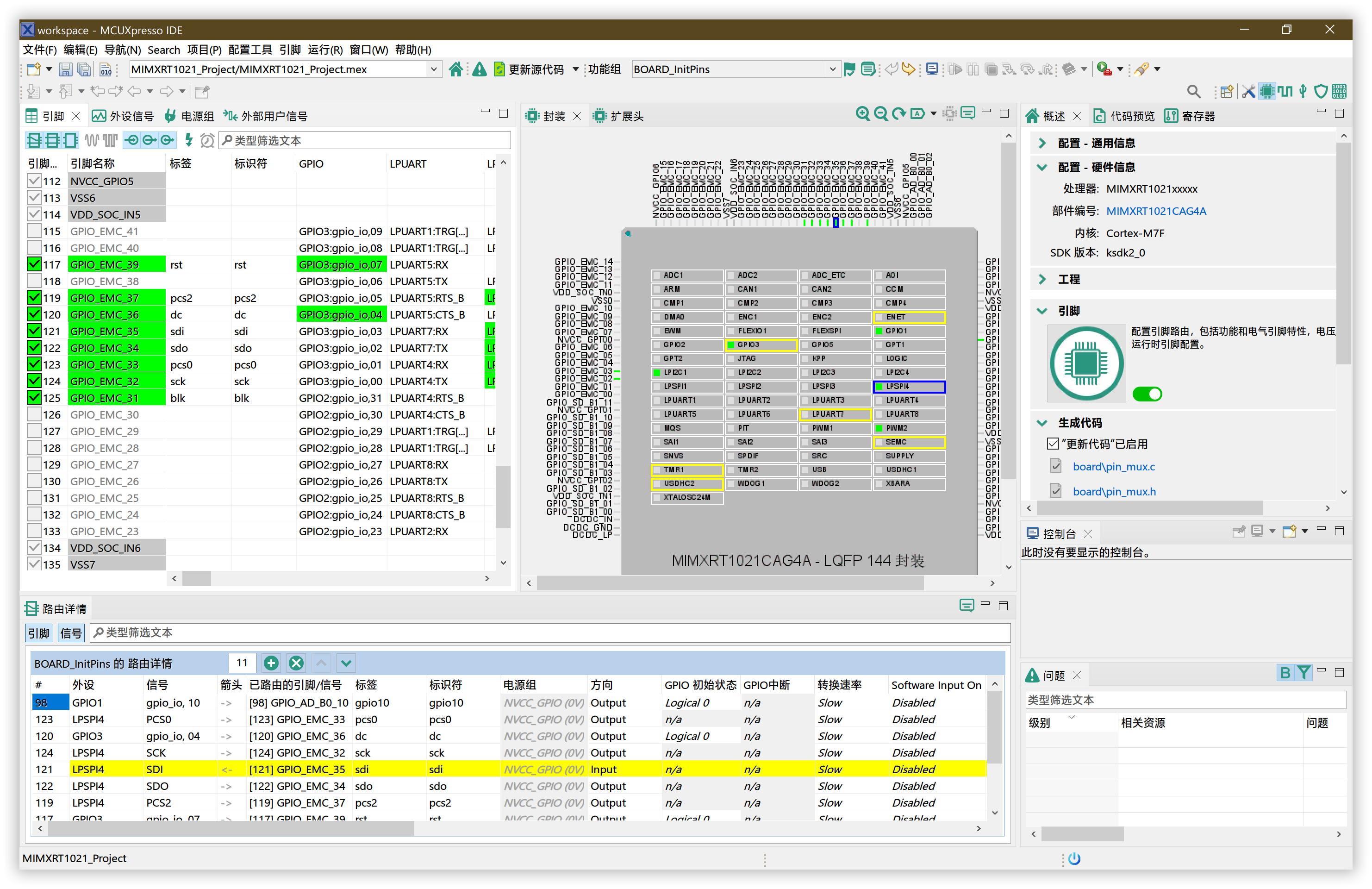Open the TEE shield tool icon
The height and width of the screenshot is (889, 1372).
tap(1321, 91)
